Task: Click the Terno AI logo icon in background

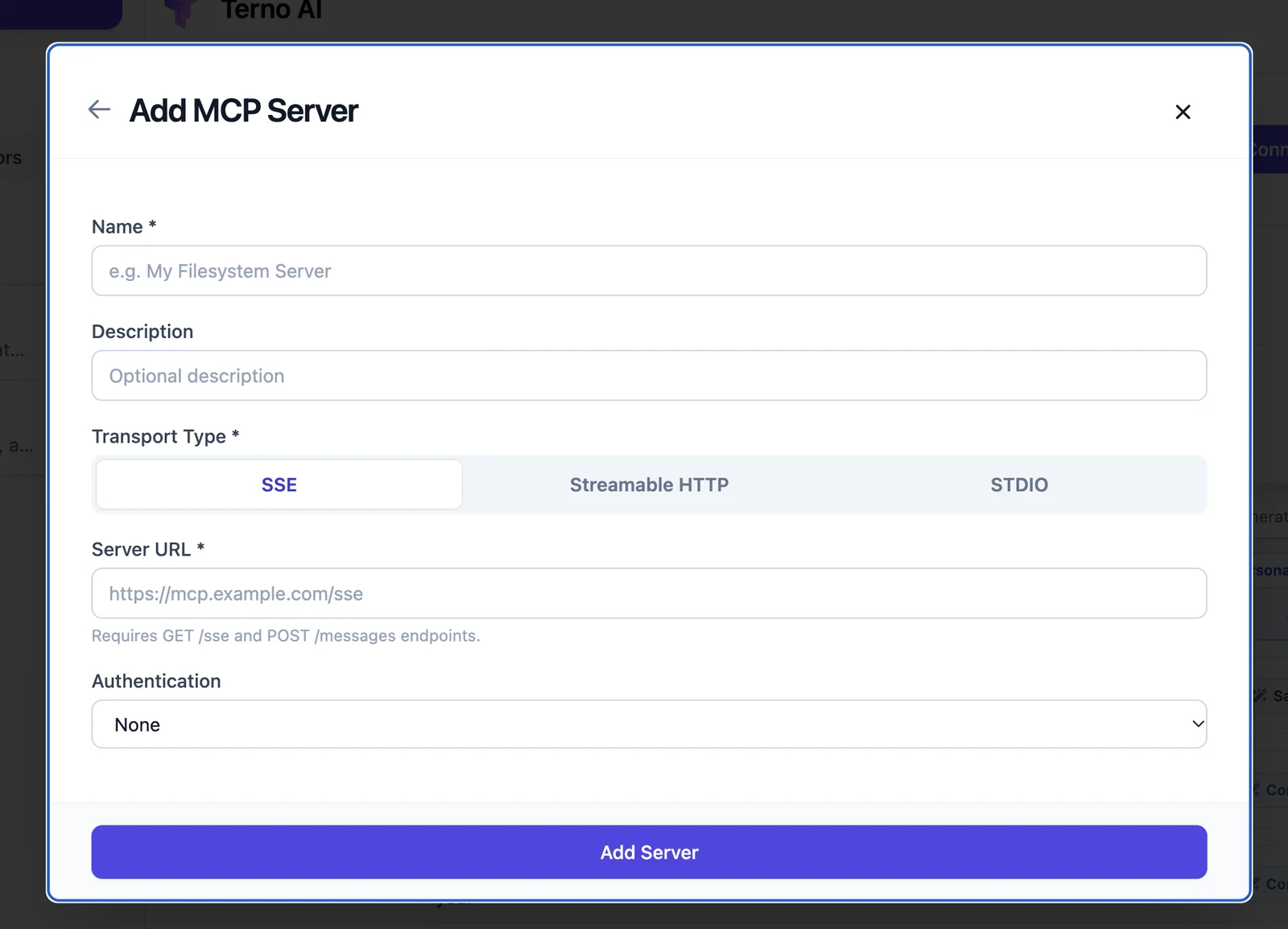Action: click(181, 11)
